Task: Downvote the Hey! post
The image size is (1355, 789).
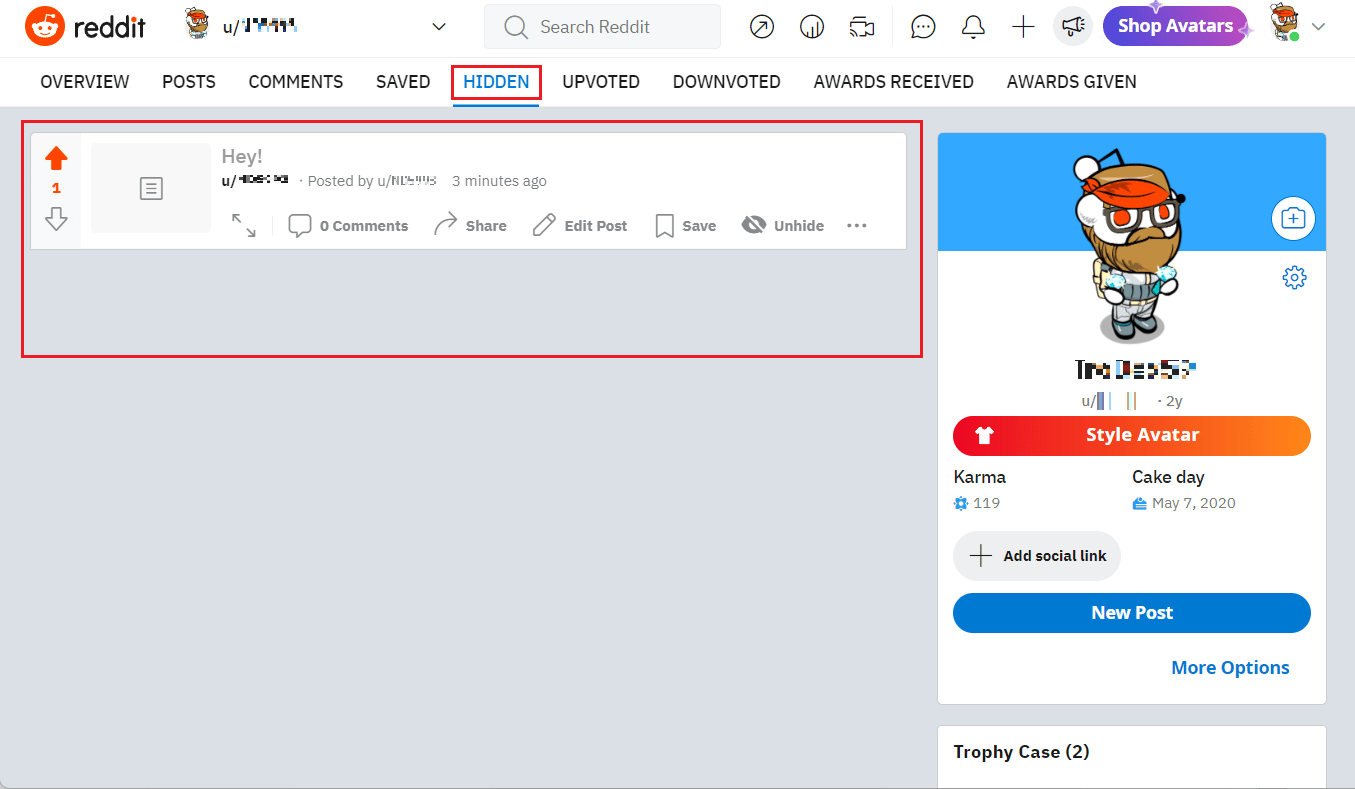Action: pos(56,218)
